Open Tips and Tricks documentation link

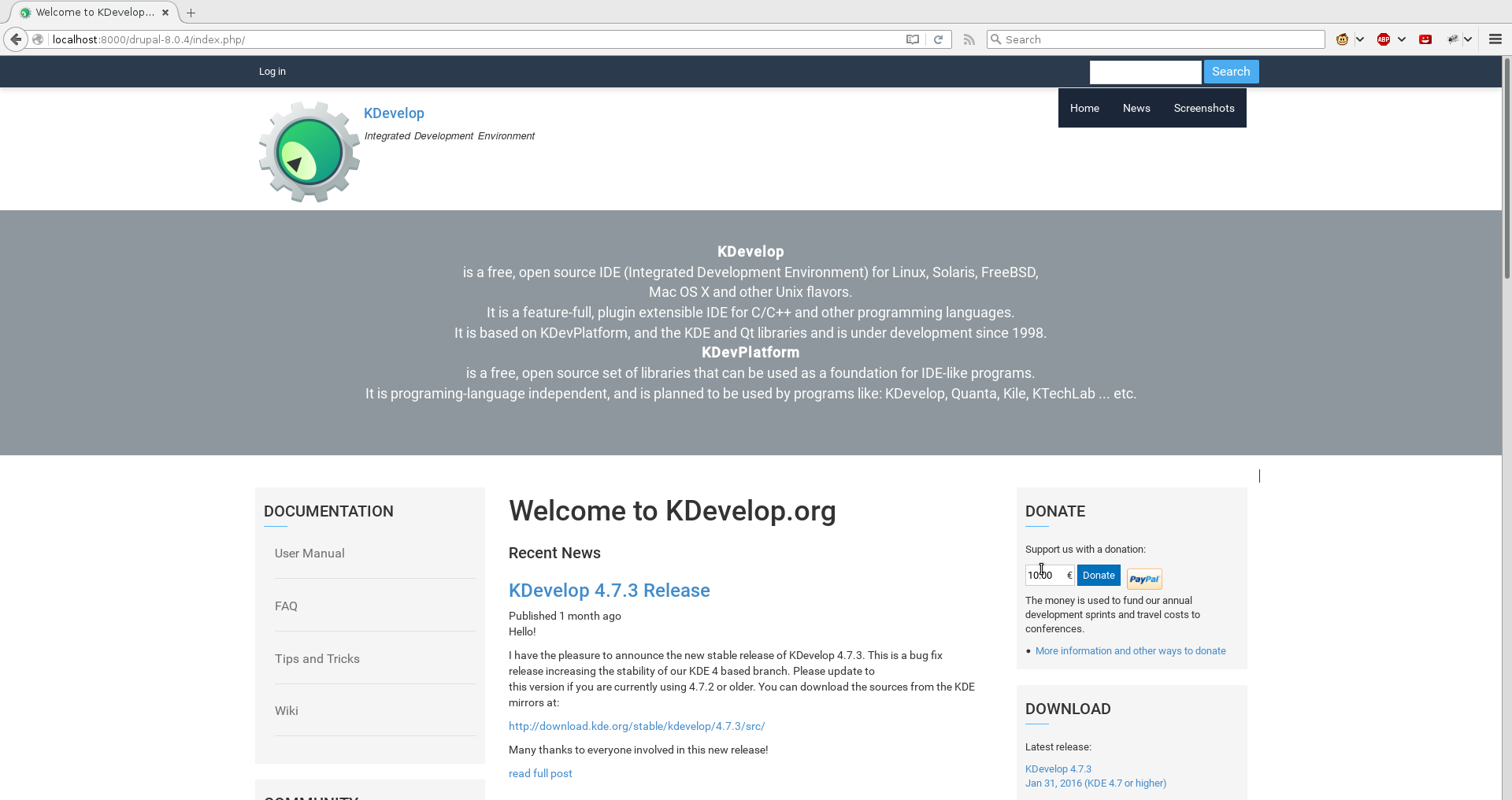pyautogui.click(x=317, y=659)
